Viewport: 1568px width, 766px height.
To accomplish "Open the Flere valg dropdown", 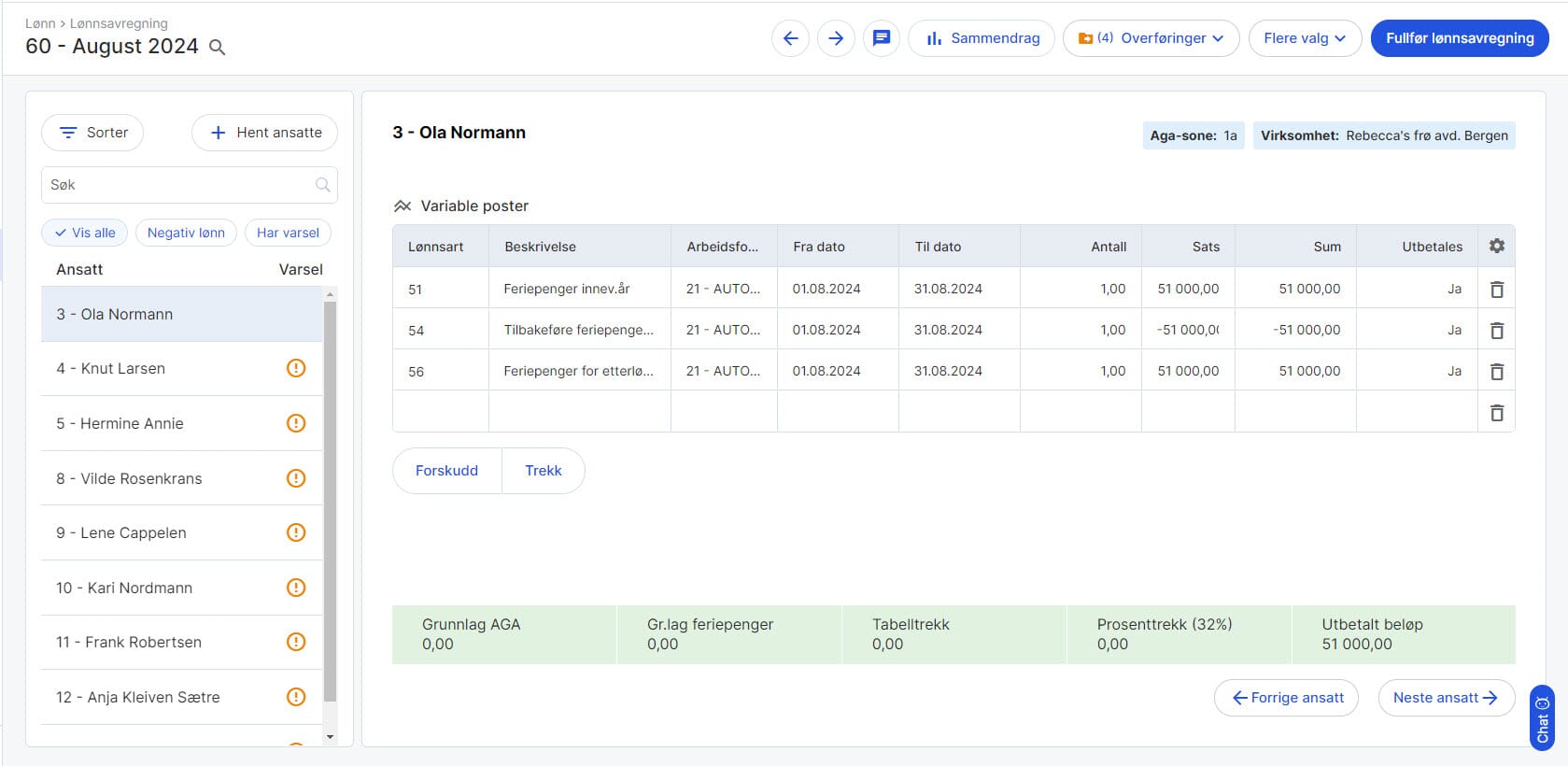I will (1304, 38).
